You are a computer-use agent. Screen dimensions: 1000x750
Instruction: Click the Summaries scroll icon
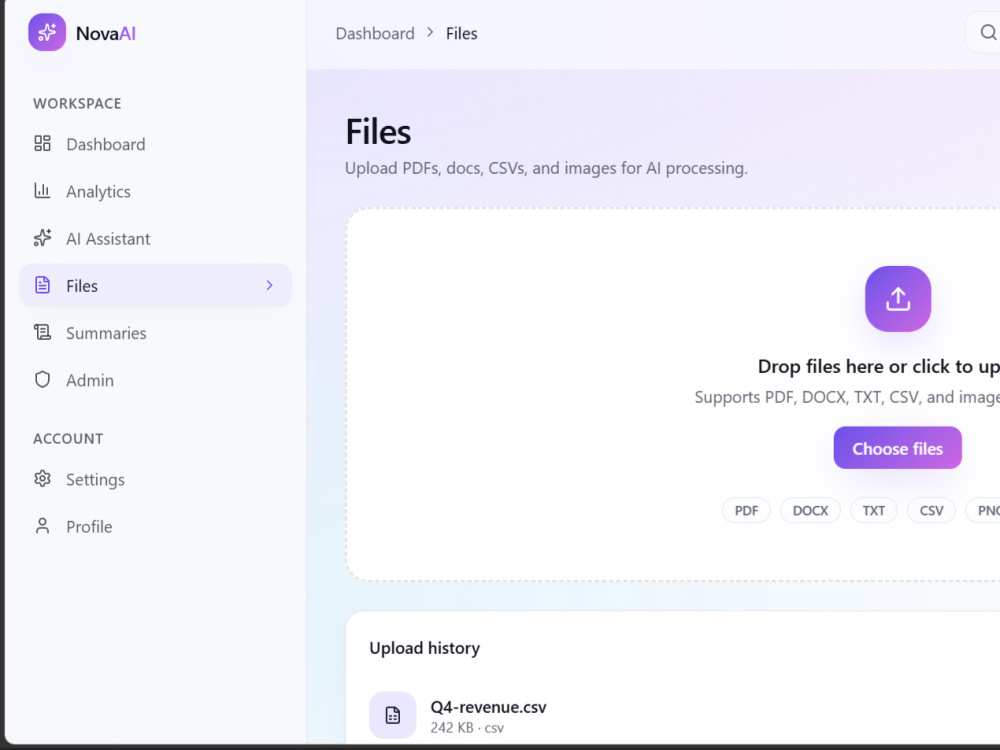[x=42, y=332]
